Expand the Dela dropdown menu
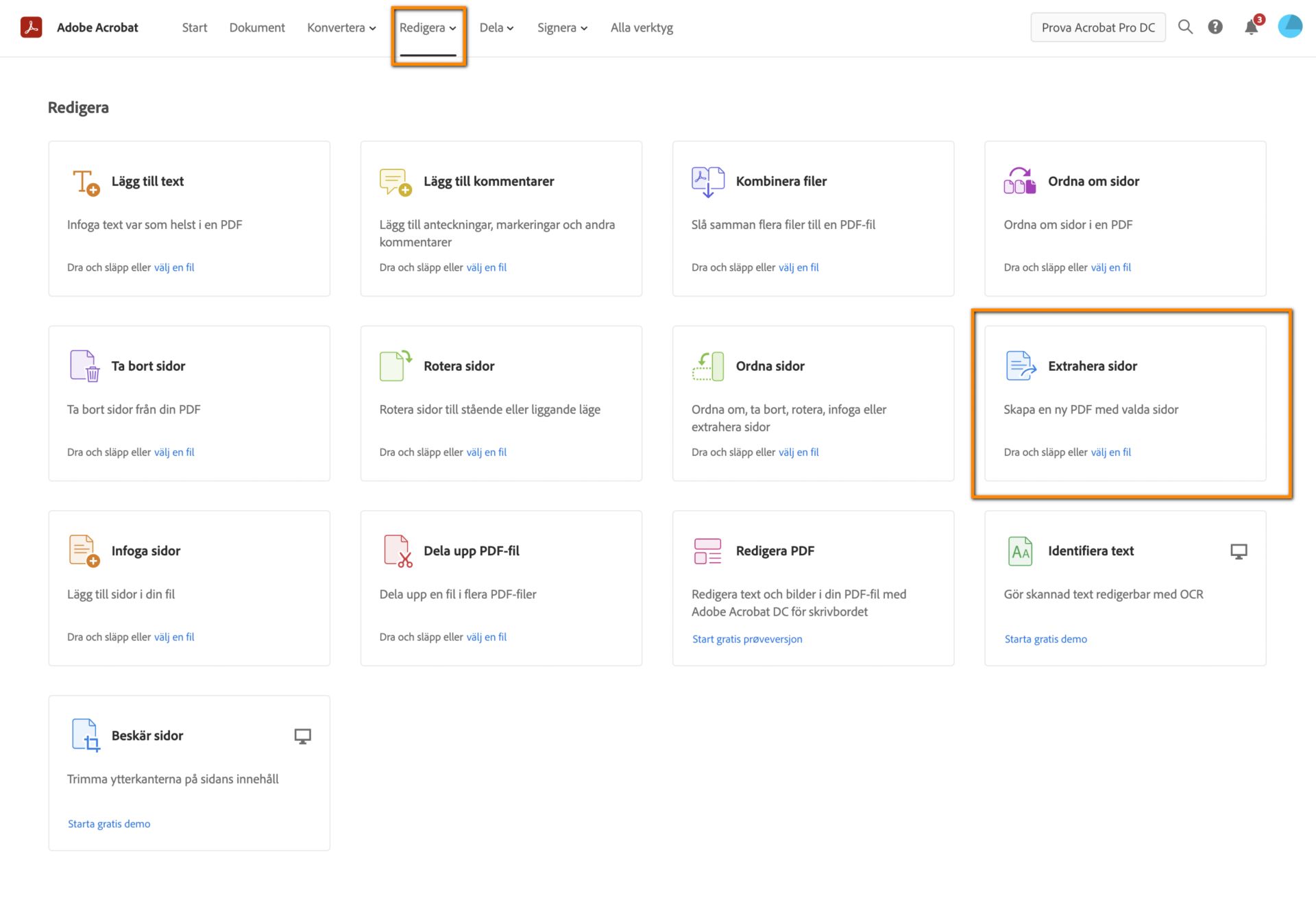 (496, 28)
